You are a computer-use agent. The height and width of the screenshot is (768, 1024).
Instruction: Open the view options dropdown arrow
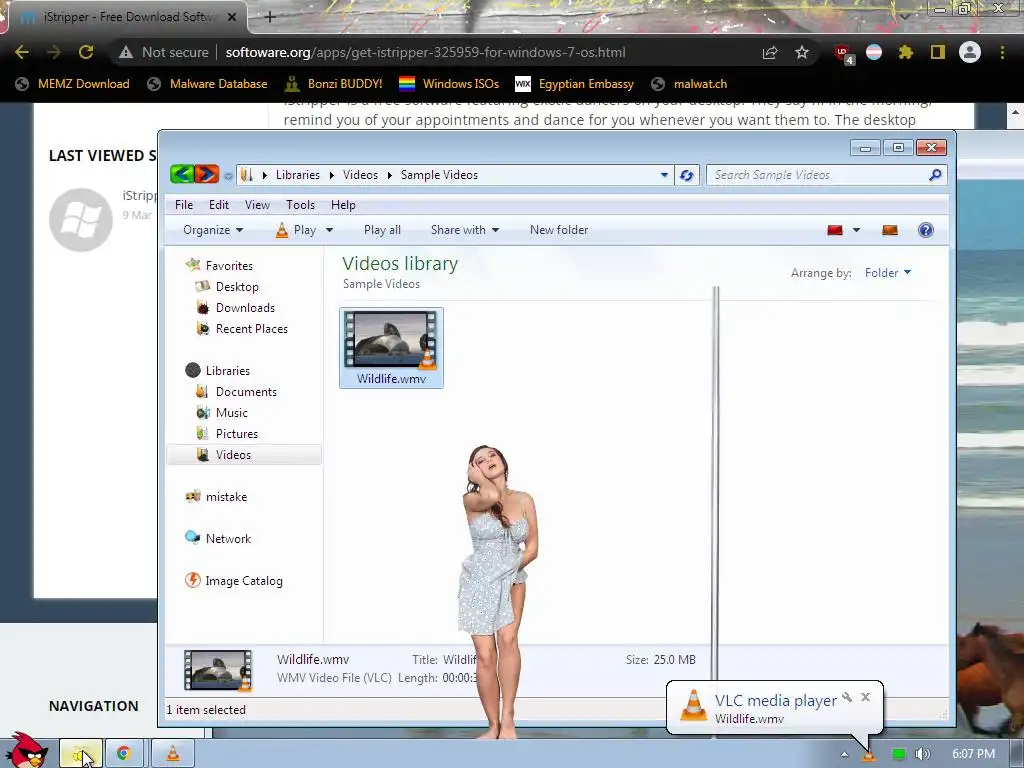pyautogui.click(x=856, y=230)
